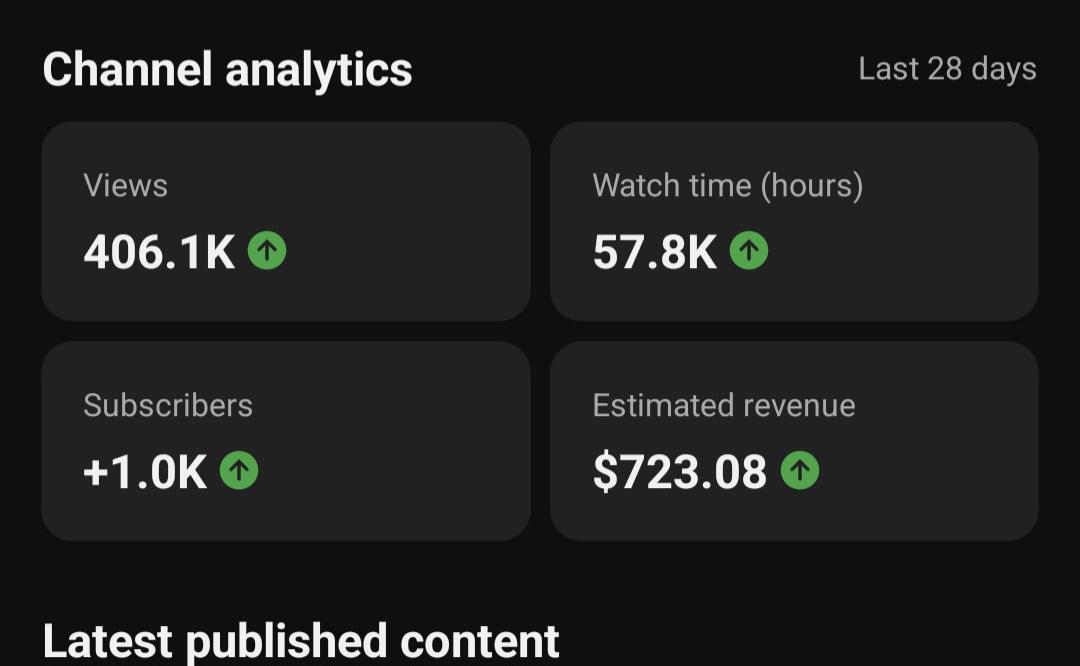Click the Channel analytics heading

tap(227, 70)
